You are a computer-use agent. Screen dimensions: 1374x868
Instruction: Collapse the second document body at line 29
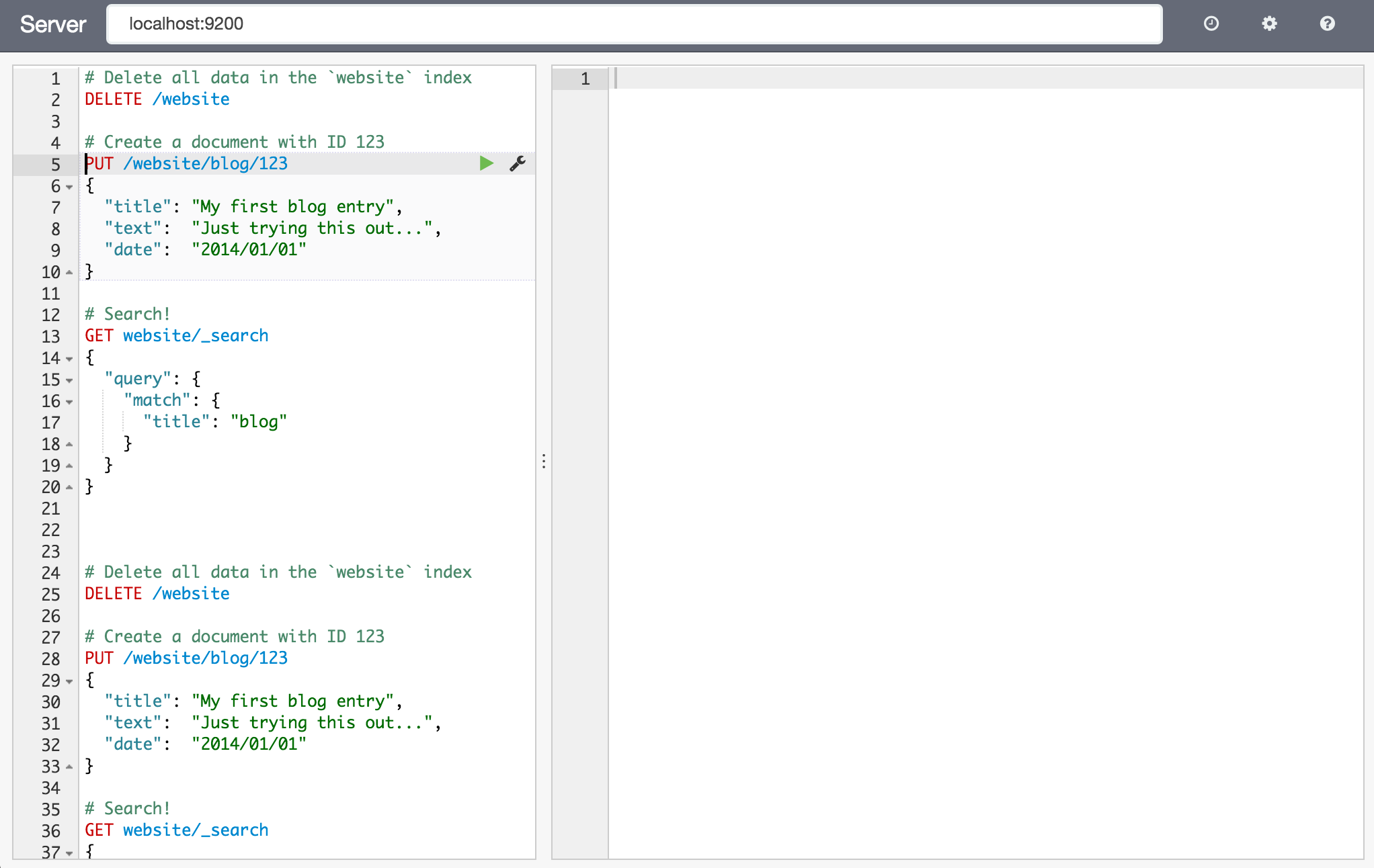(69, 681)
